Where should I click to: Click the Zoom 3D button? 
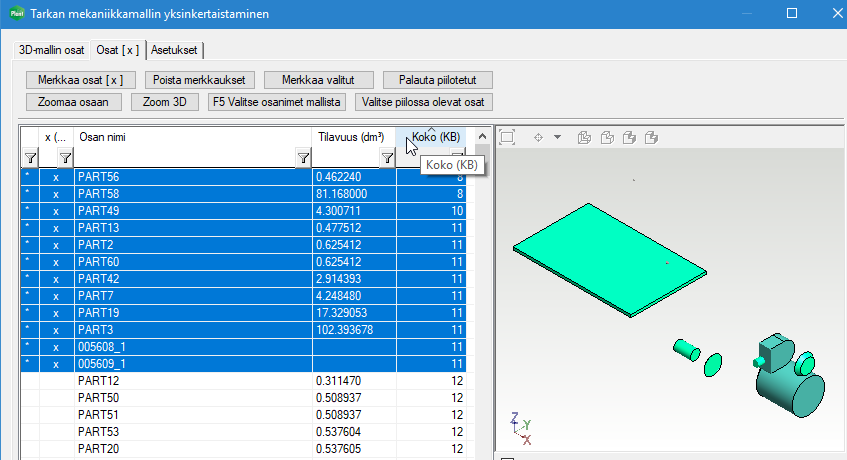[x=165, y=101]
